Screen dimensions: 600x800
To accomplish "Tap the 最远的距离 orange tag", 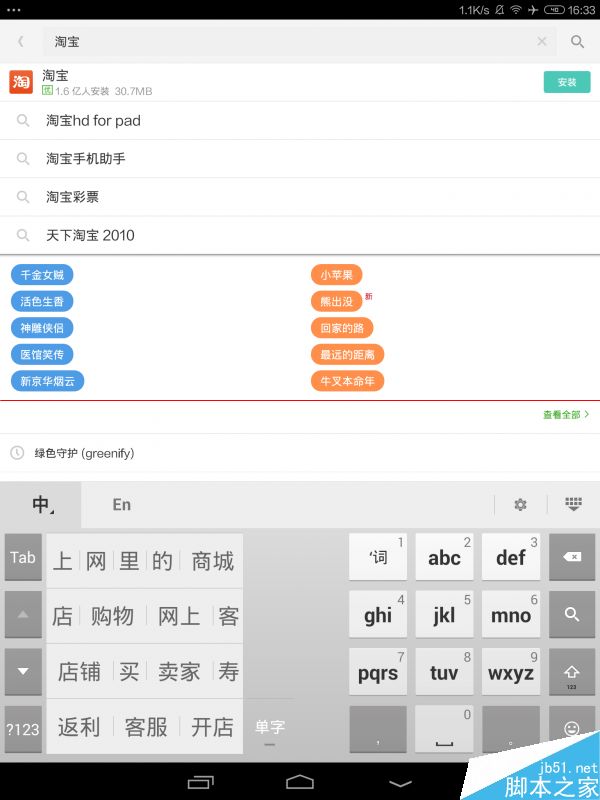I will point(347,355).
